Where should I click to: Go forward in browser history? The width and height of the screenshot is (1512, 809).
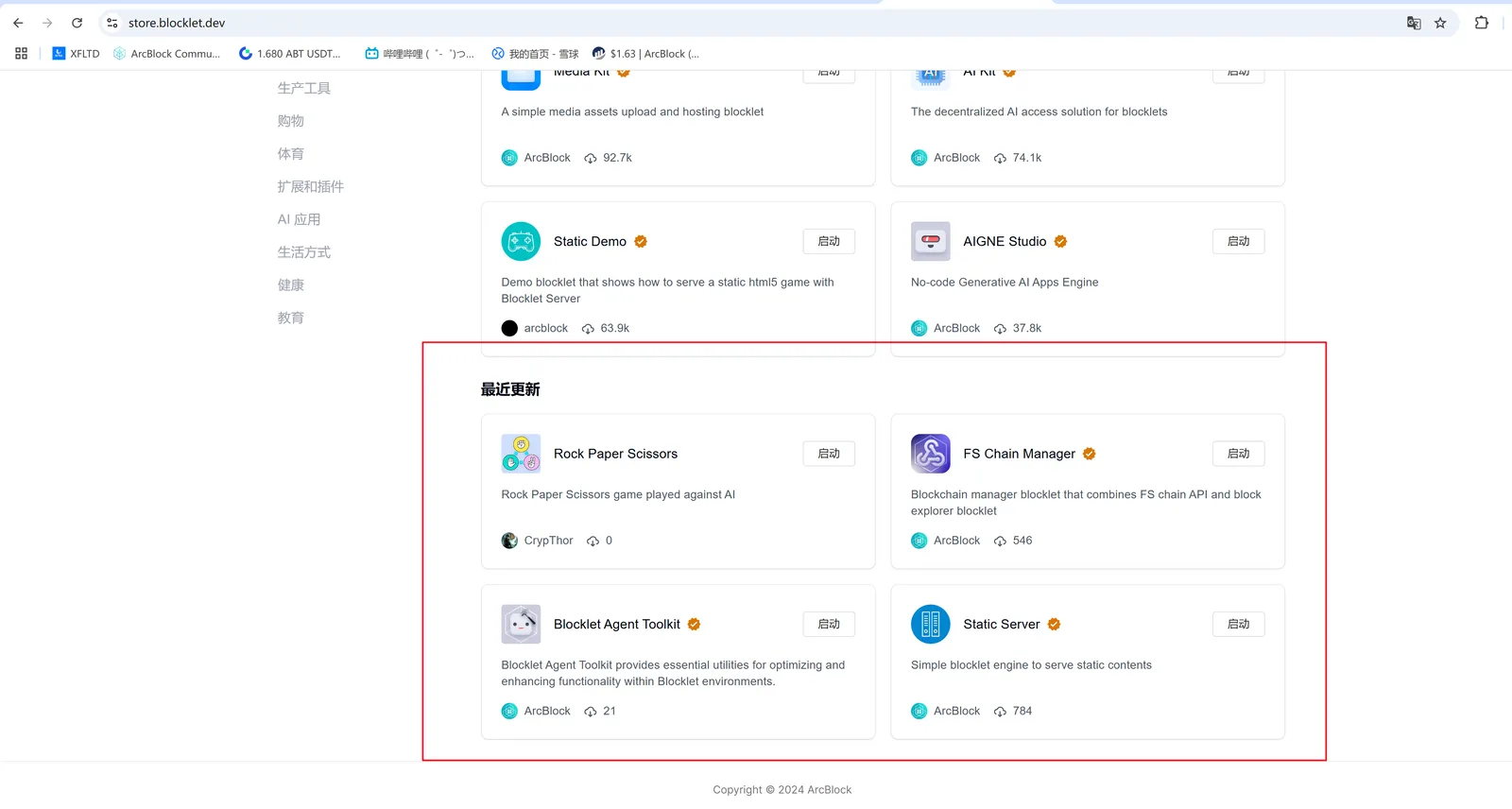click(47, 23)
